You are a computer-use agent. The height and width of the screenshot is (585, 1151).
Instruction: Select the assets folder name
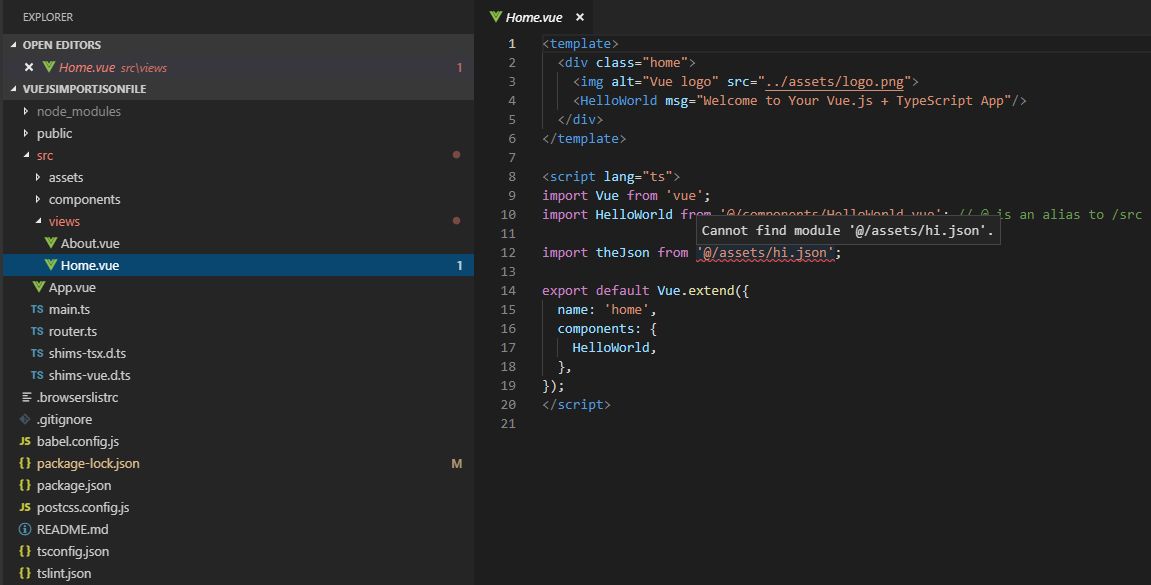pos(66,177)
